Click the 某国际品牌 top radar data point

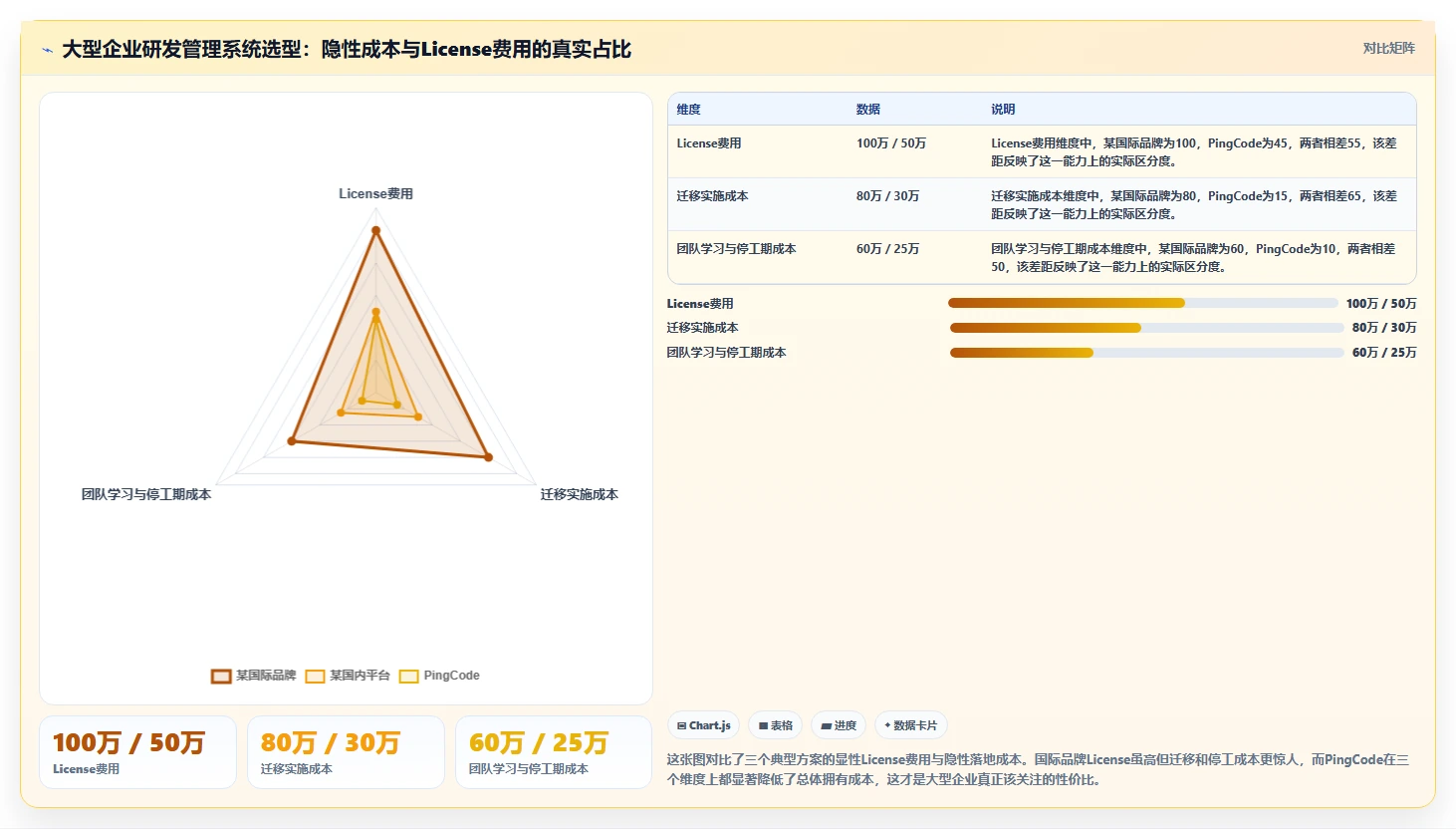[x=375, y=230]
